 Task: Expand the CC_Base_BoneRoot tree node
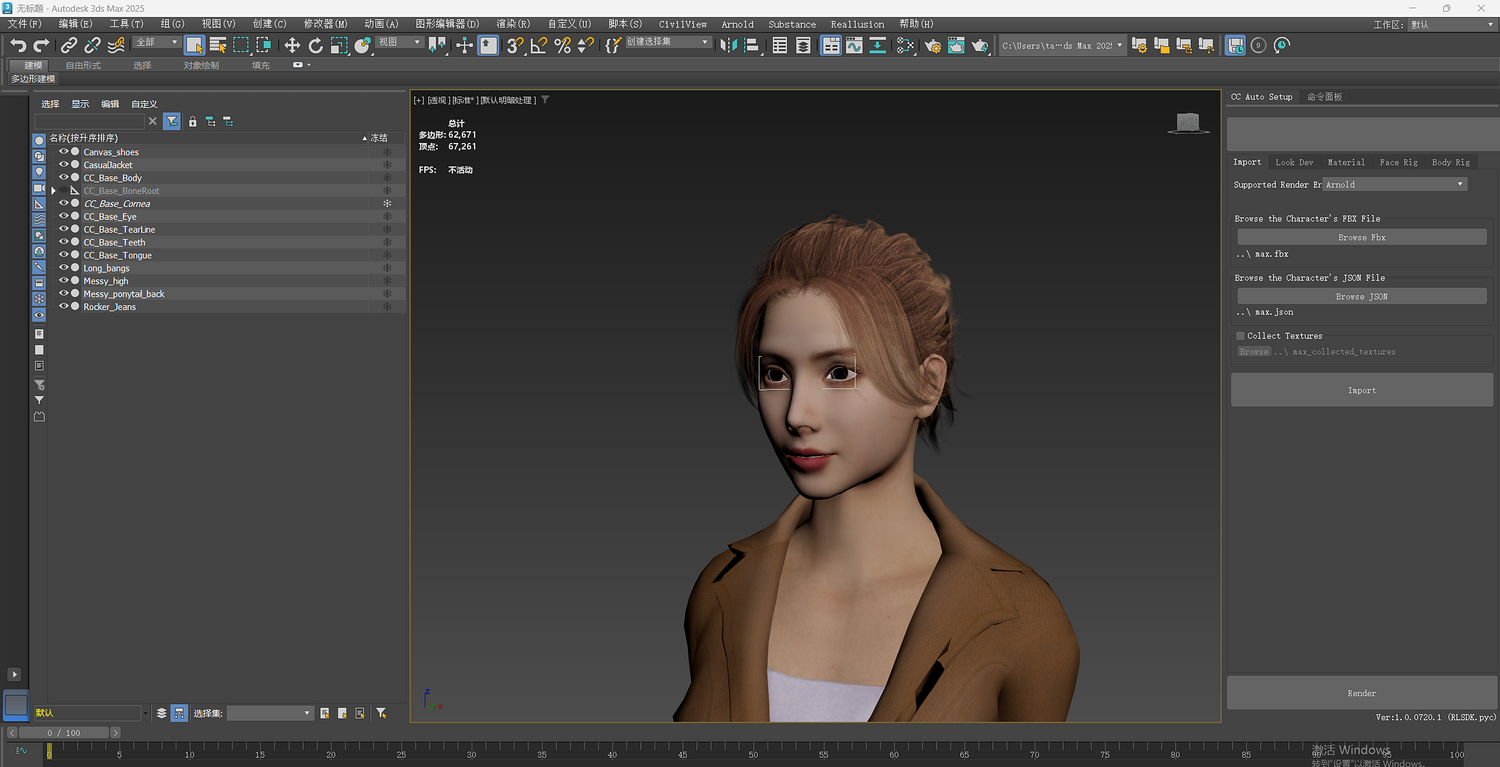53,191
